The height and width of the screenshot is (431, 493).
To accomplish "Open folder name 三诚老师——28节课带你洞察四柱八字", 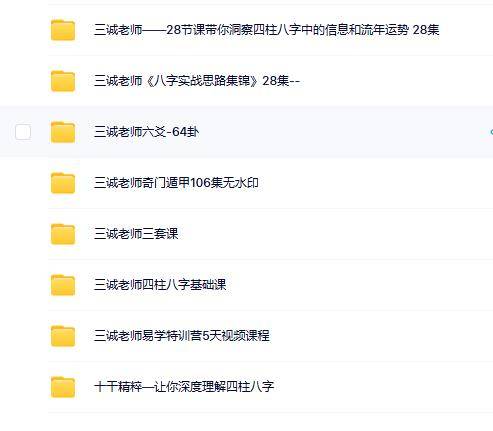I will click(x=266, y=30).
